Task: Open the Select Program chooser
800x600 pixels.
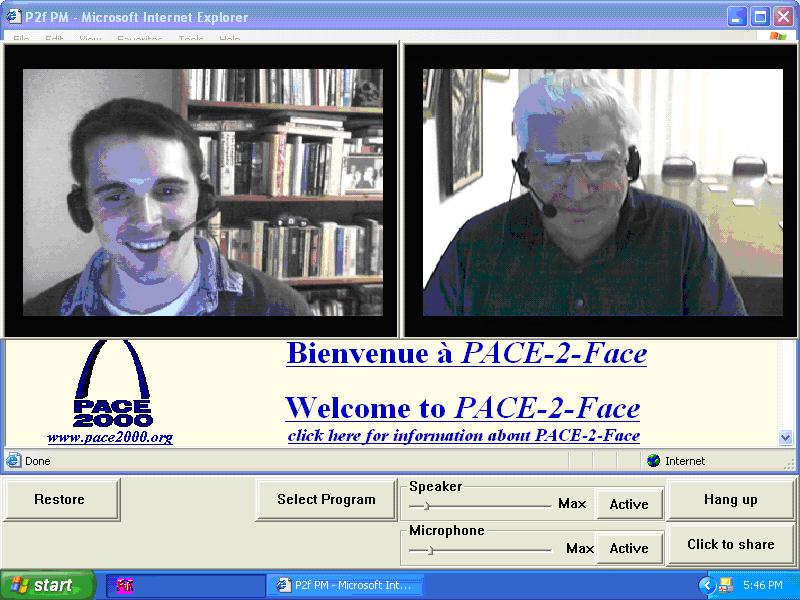Action: pyautogui.click(x=326, y=499)
